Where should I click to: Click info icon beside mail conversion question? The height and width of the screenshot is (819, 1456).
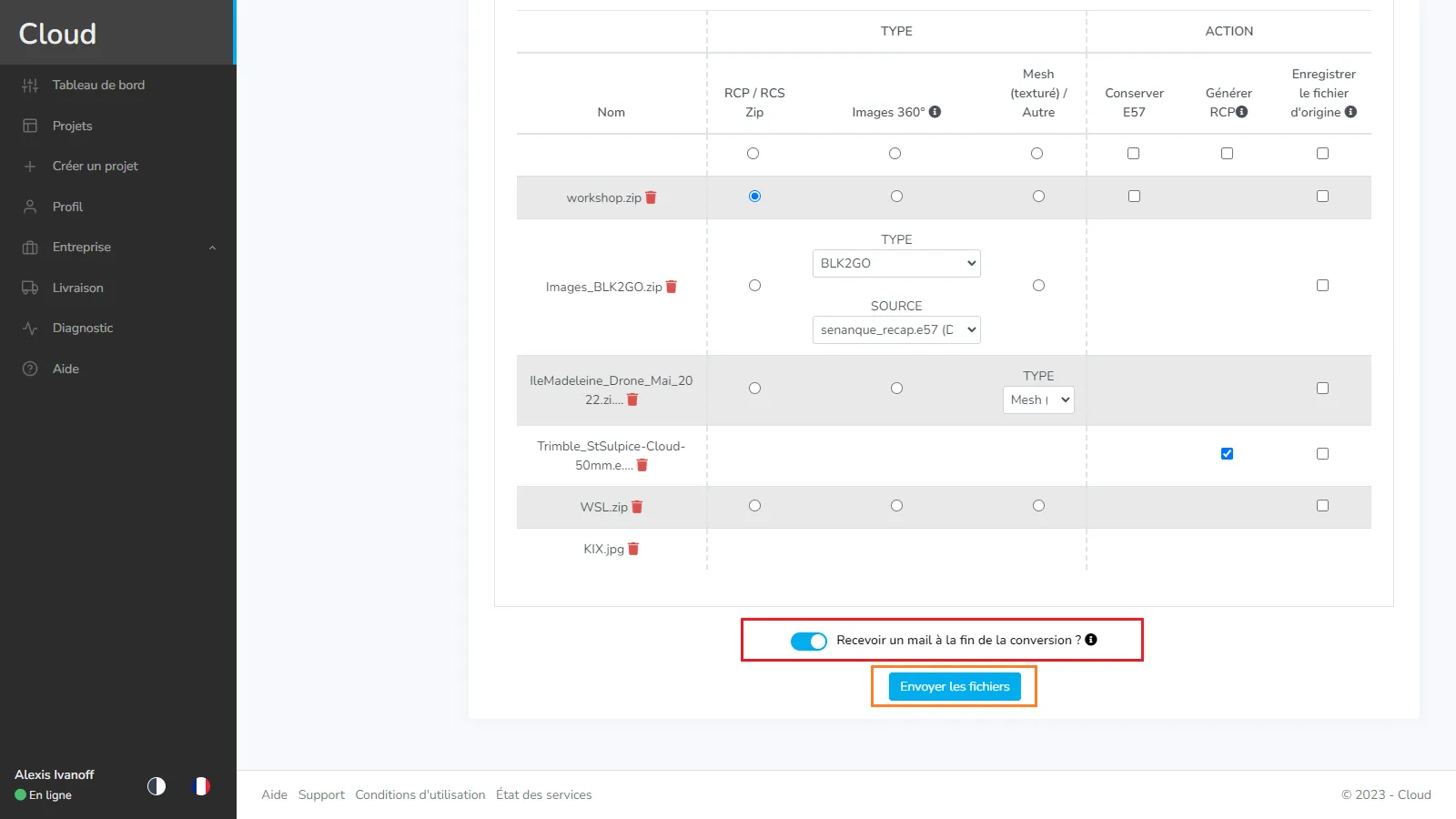coord(1091,640)
